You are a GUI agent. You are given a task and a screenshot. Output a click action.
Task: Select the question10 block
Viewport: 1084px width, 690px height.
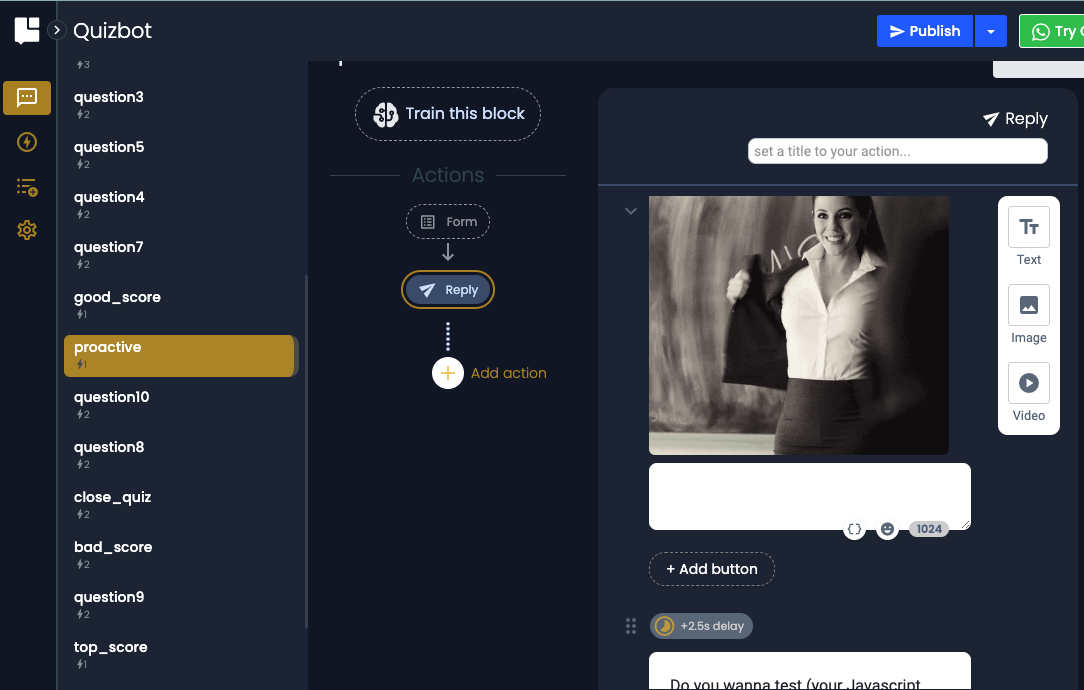tap(180, 405)
